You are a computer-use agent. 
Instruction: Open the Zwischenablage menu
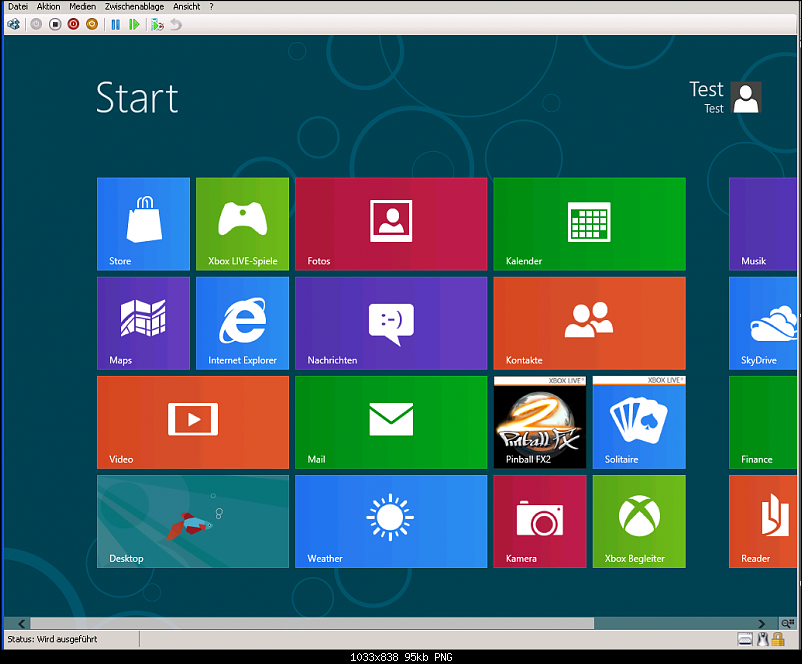(135, 7)
